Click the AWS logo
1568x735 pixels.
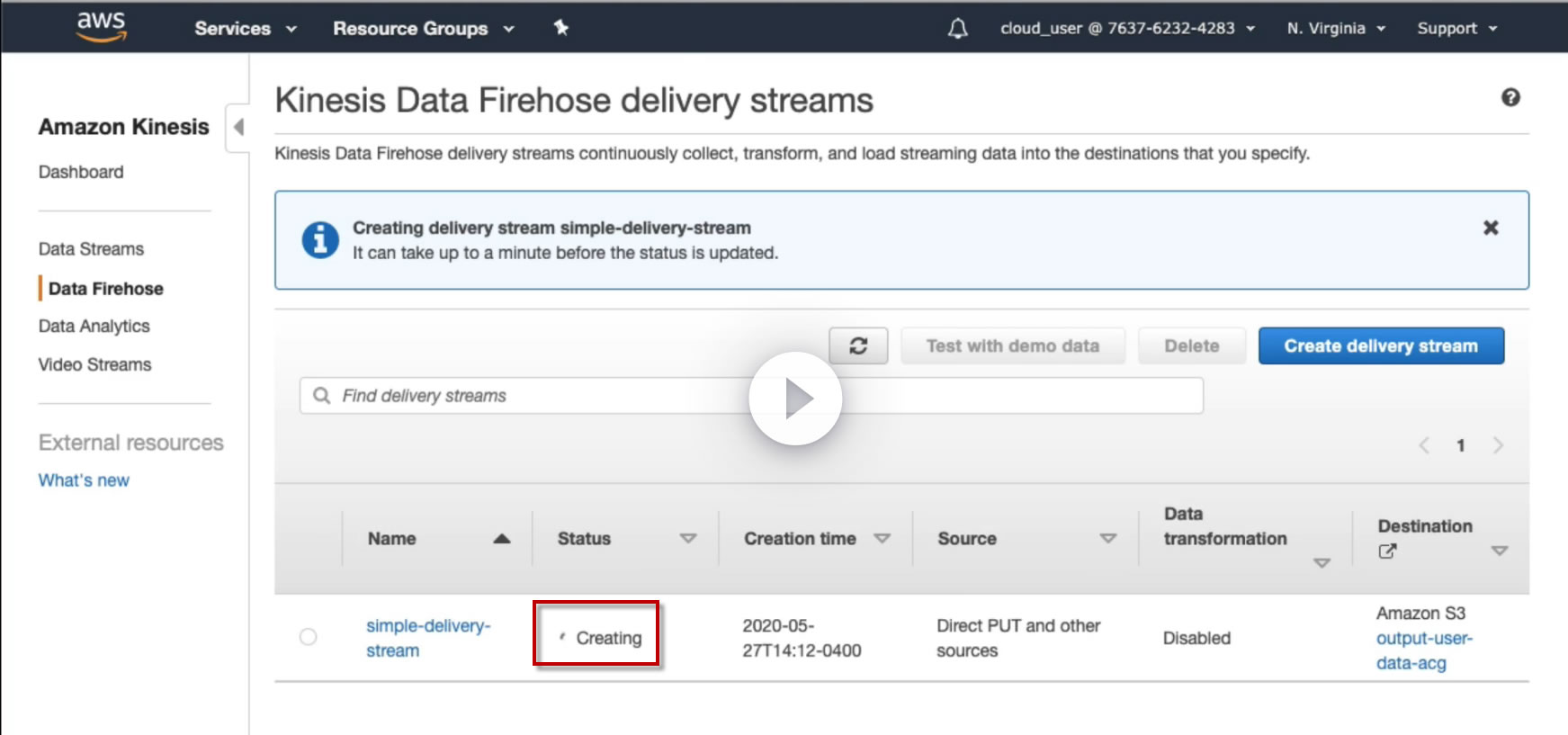[101, 27]
